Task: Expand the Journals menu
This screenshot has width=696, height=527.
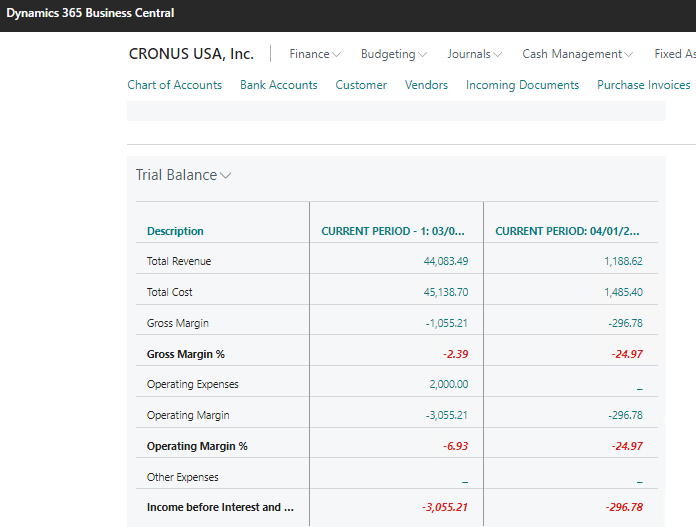Action: (x=474, y=54)
